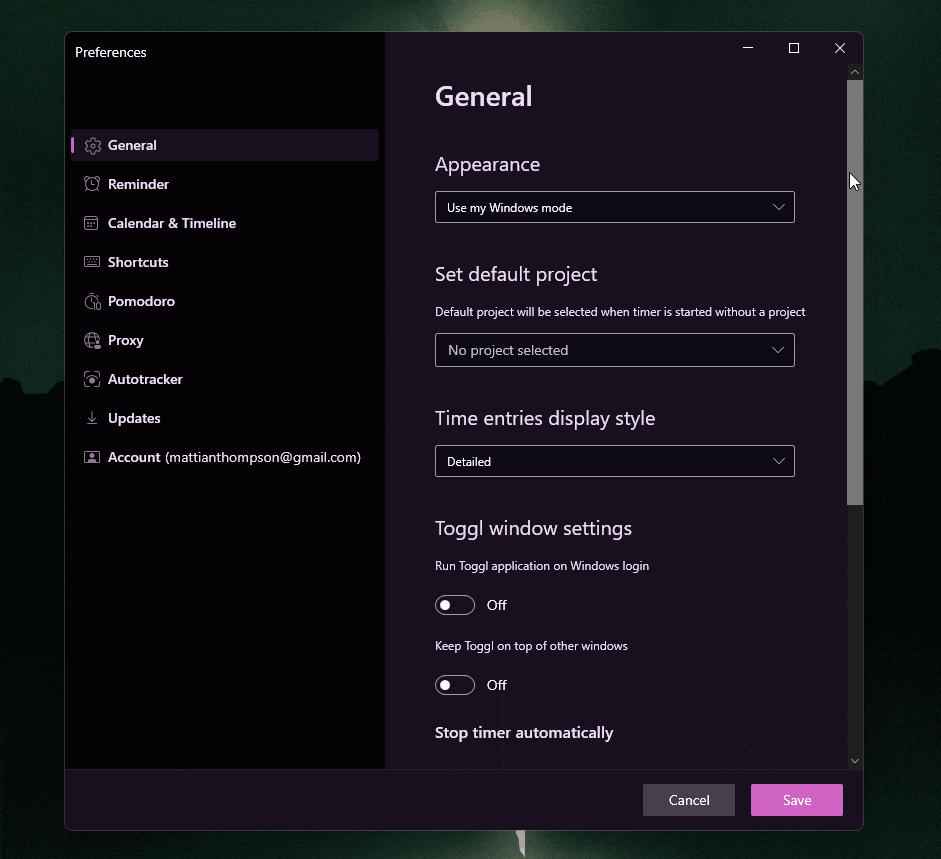The image size is (941, 859).
Task: Click the Proxy globe icon
Action: [x=92, y=340]
